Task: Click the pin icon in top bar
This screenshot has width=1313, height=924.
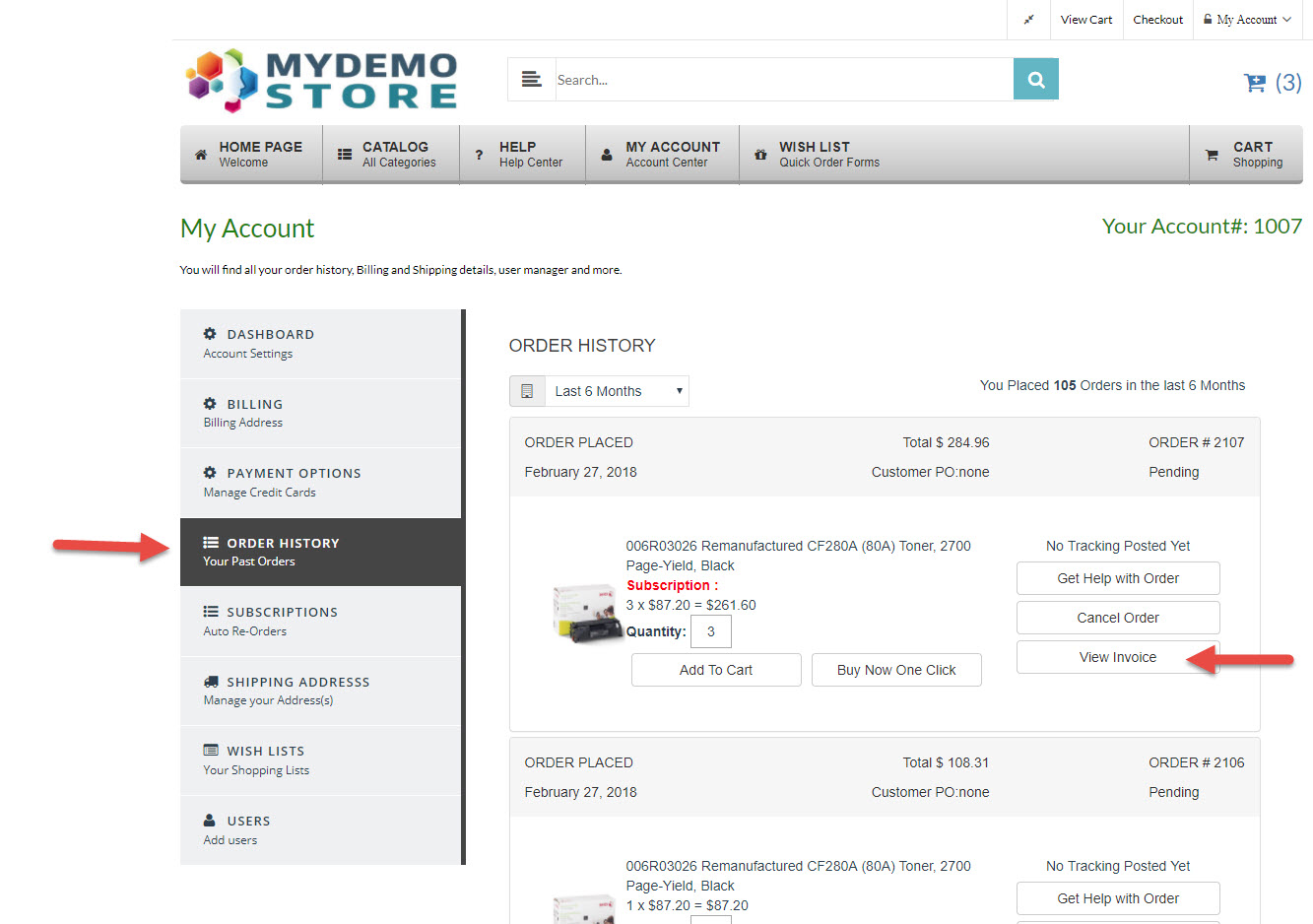Action: coord(1029,20)
